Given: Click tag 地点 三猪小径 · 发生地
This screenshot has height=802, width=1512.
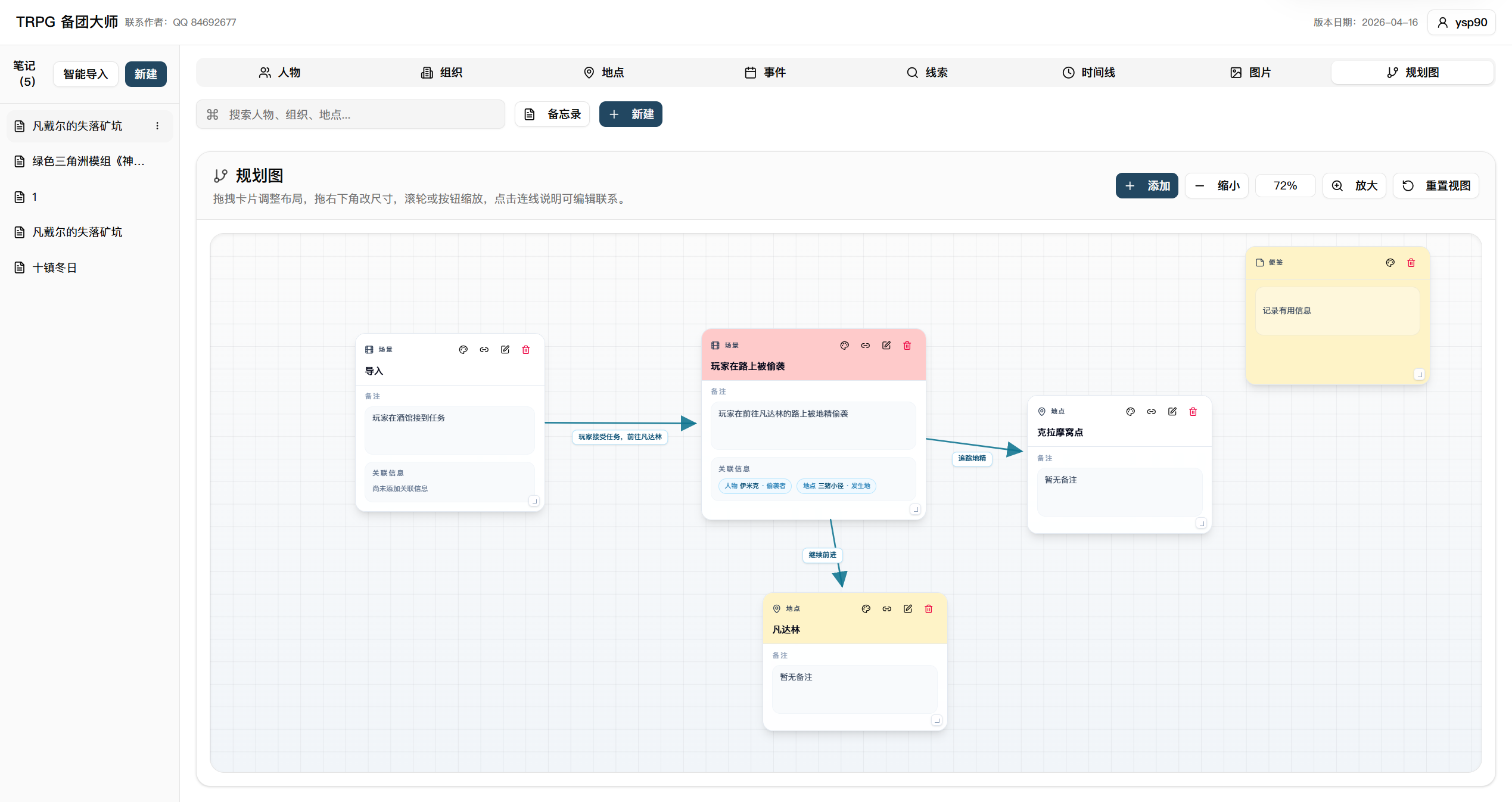Looking at the screenshot, I should coord(836,486).
